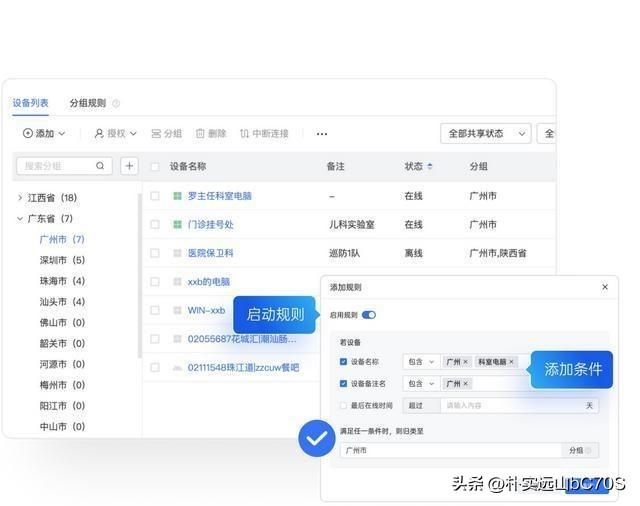This screenshot has height=506, width=640.
Task: Select 中山市 (0) in the group tree
Action: (x=62, y=427)
